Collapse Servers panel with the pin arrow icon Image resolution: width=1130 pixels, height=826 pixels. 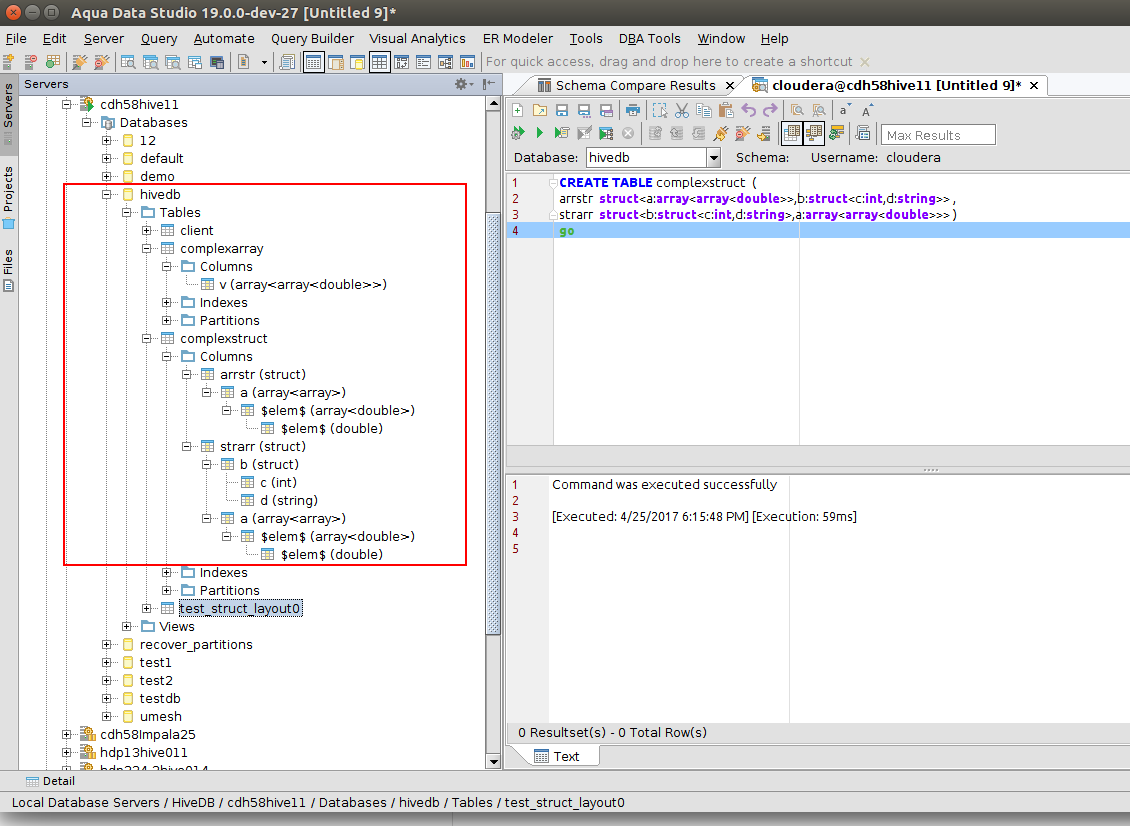489,84
